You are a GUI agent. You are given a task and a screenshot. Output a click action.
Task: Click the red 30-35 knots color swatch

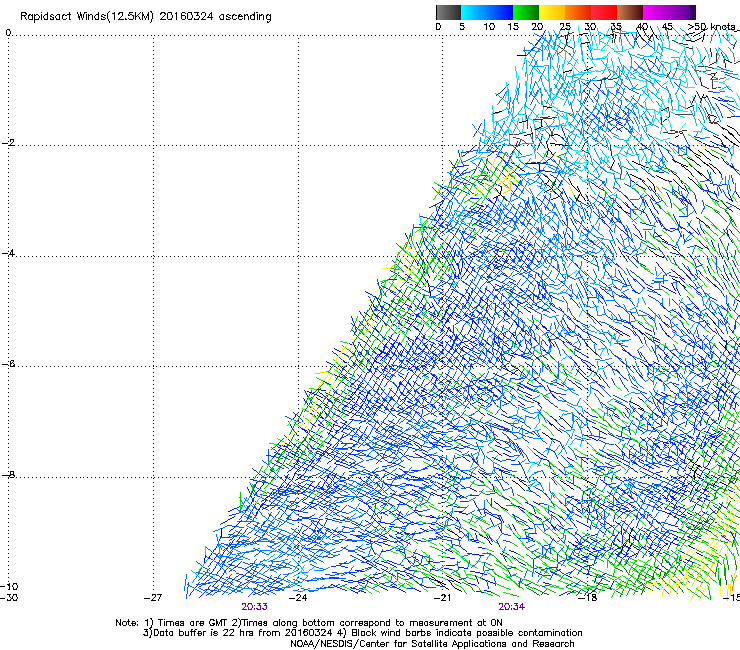(x=604, y=12)
